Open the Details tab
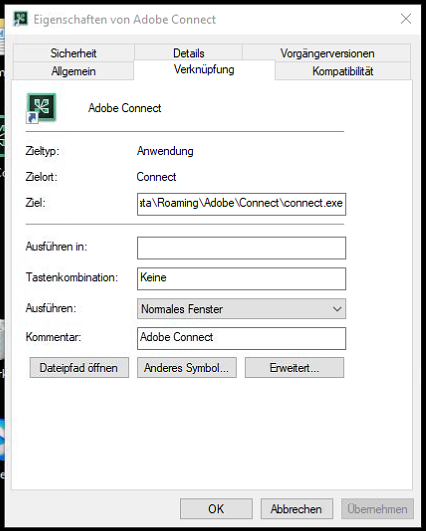 click(188, 53)
